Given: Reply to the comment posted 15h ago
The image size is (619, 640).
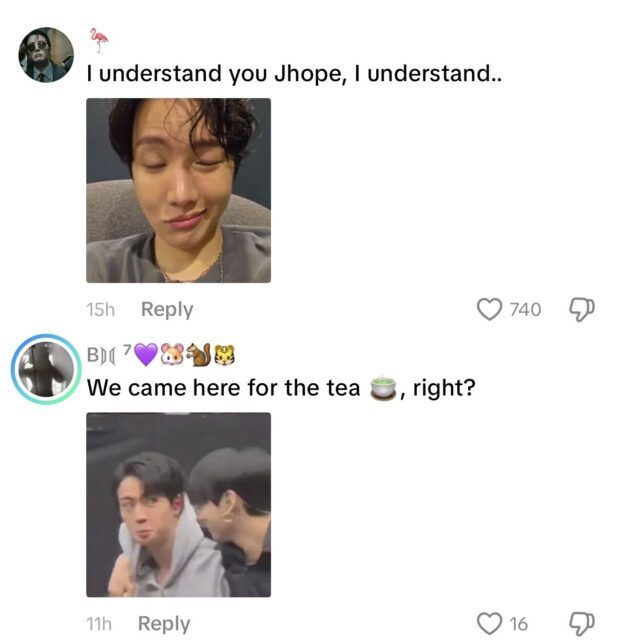Looking at the screenshot, I should [x=167, y=309].
